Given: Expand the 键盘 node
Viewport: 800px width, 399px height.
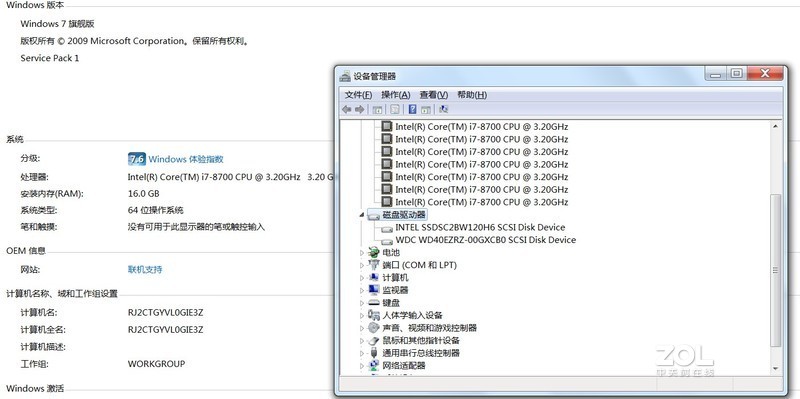Looking at the screenshot, I should tap(362, 303).
